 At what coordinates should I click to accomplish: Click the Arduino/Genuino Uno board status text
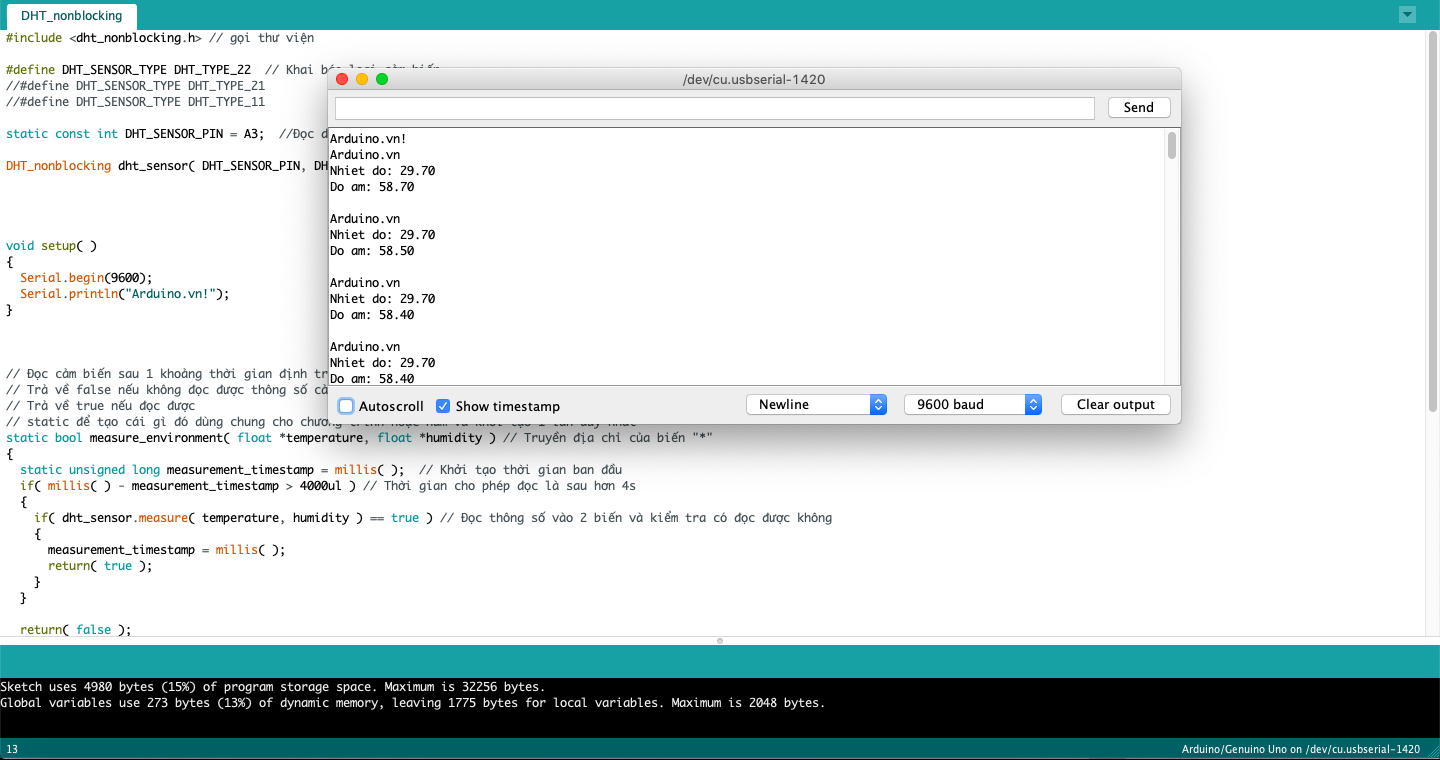click(x=1300, y=749)
